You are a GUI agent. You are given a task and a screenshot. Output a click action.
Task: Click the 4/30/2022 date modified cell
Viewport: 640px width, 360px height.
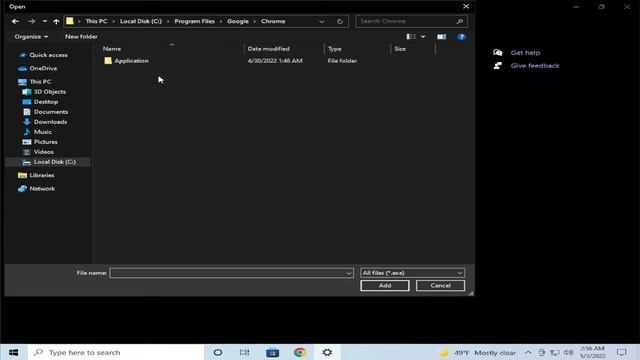(x=275, y=61)
